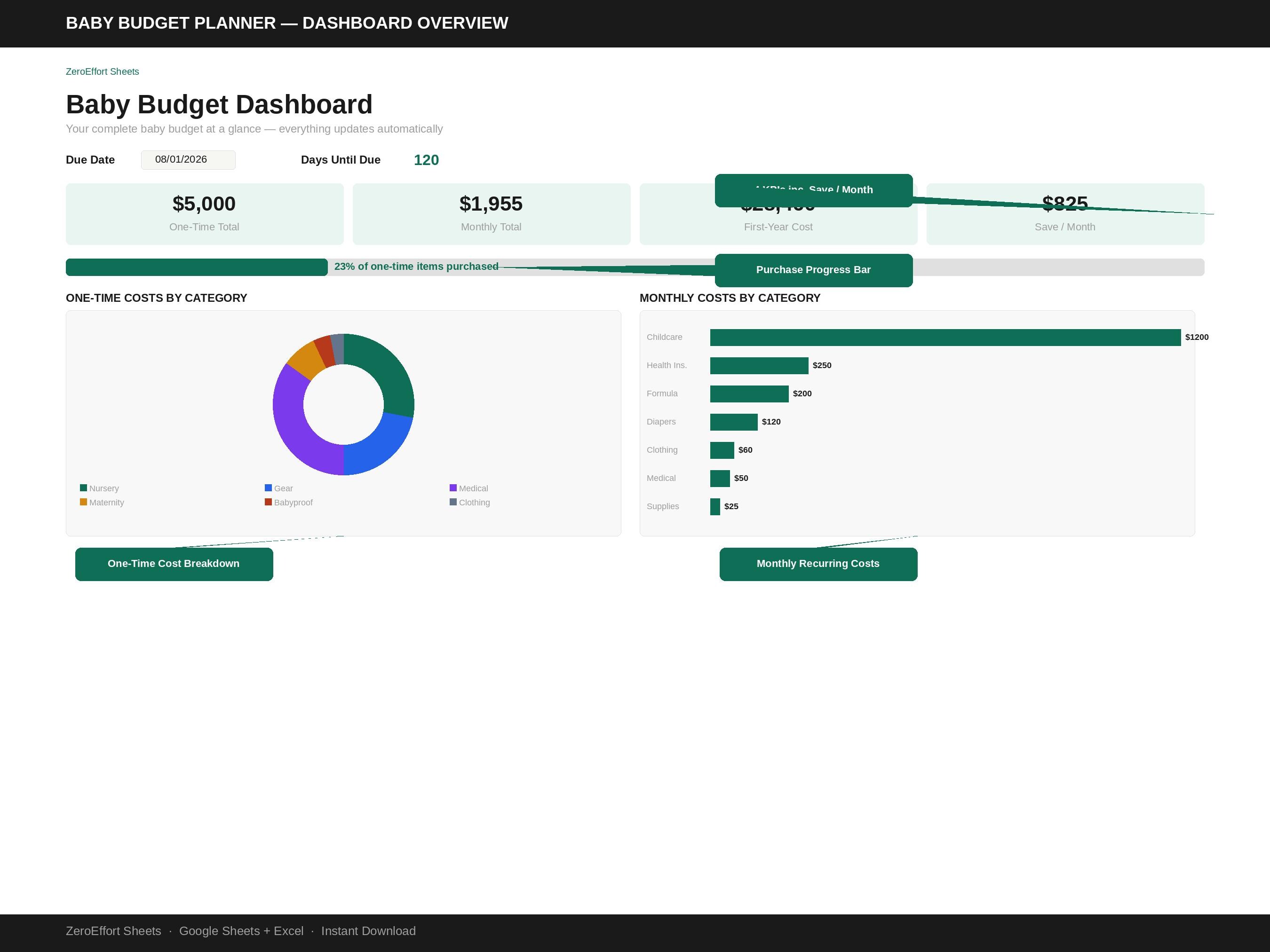Click ZeroEffort Sheets in the footer

(114, 931)
